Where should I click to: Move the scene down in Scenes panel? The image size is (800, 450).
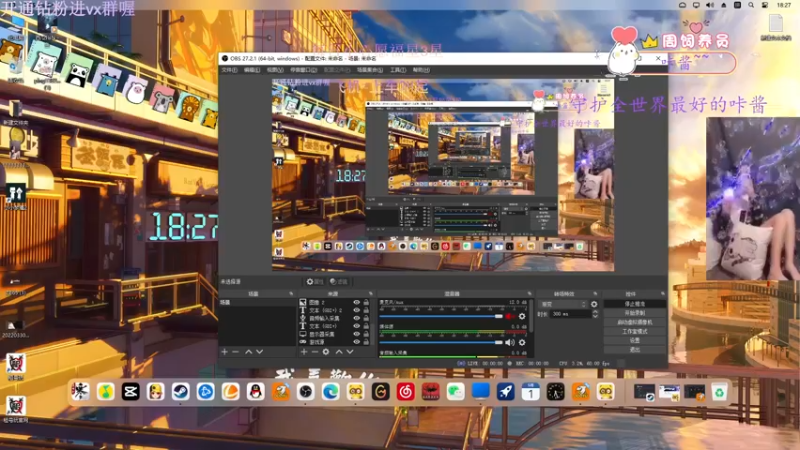click(260, 352)
